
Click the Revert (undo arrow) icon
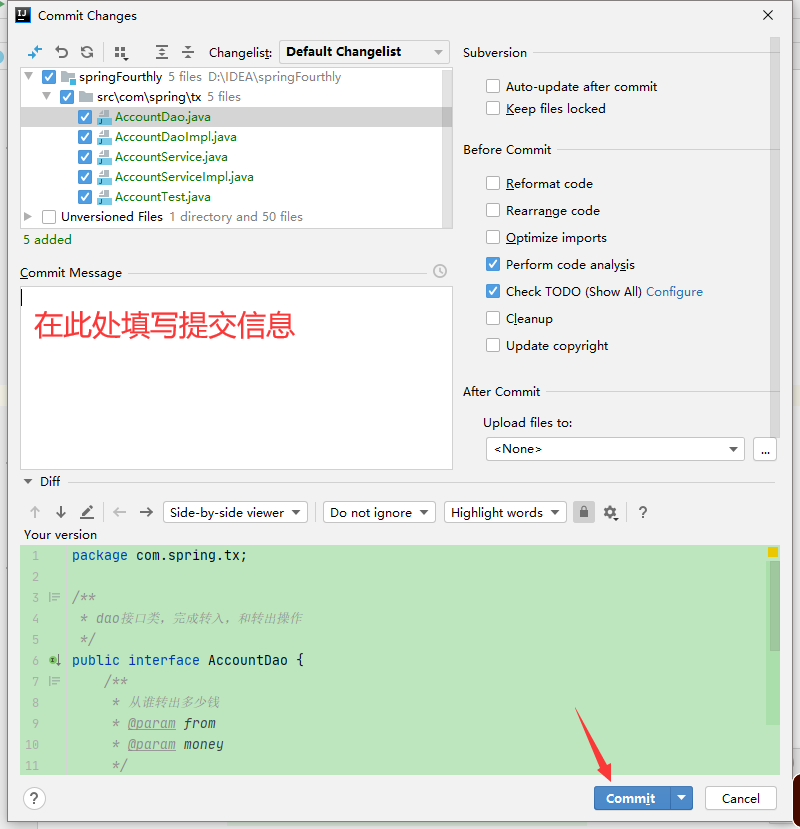[x=61, y=52]
